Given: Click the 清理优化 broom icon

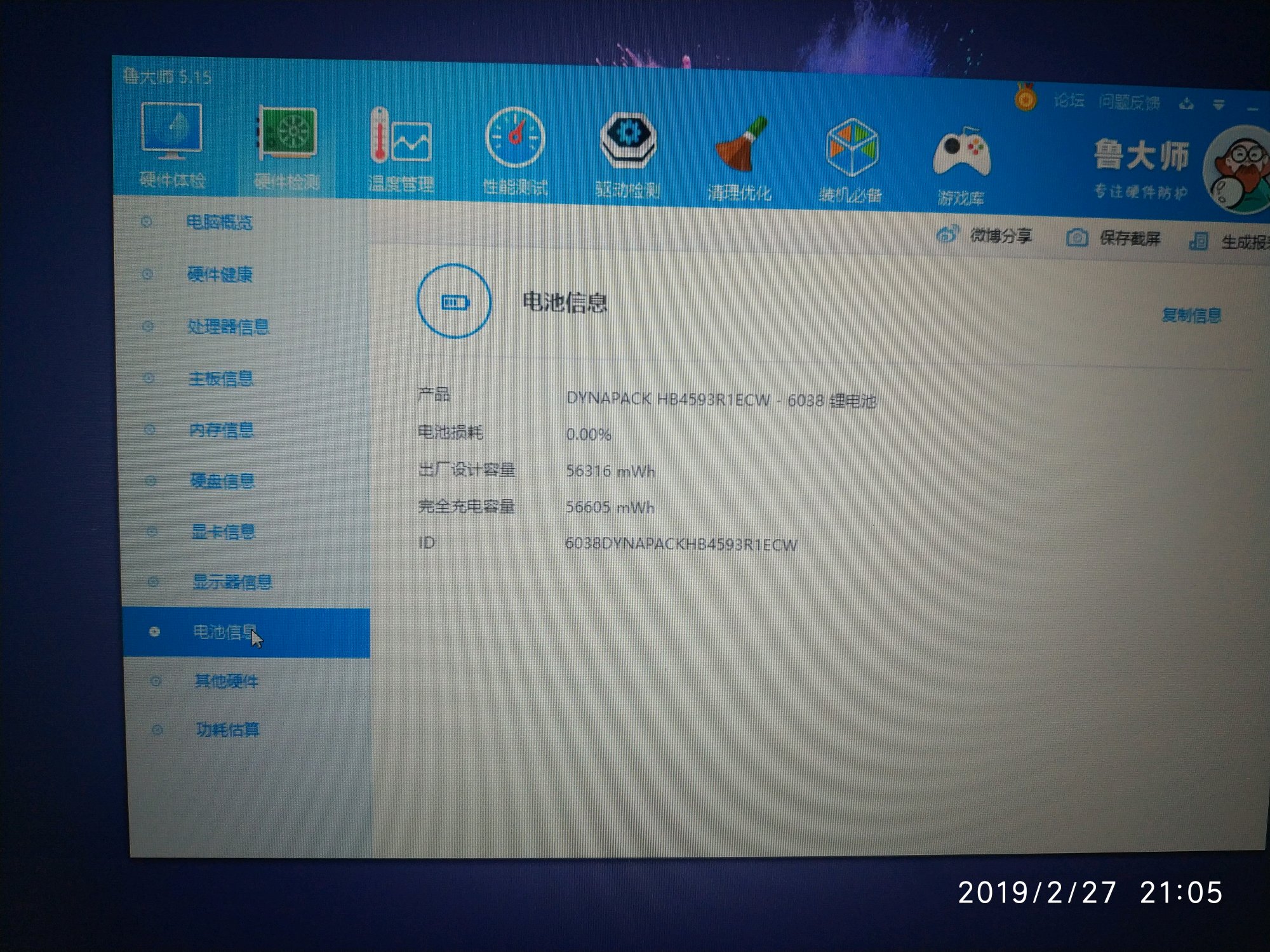Looking at the screenshot, I should (740, 146).
